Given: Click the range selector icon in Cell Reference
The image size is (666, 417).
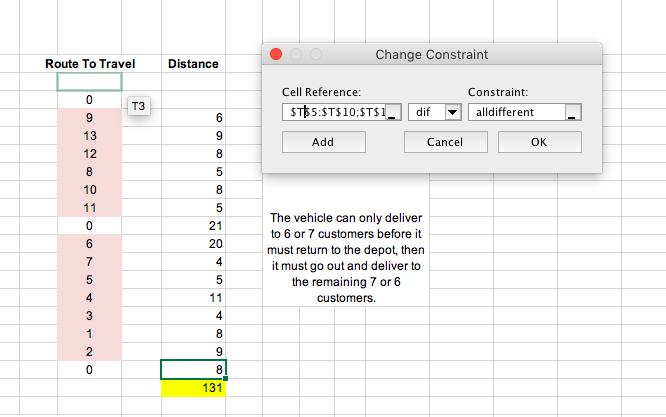Looking at the screenshot, I should click(x=393, y=112).
